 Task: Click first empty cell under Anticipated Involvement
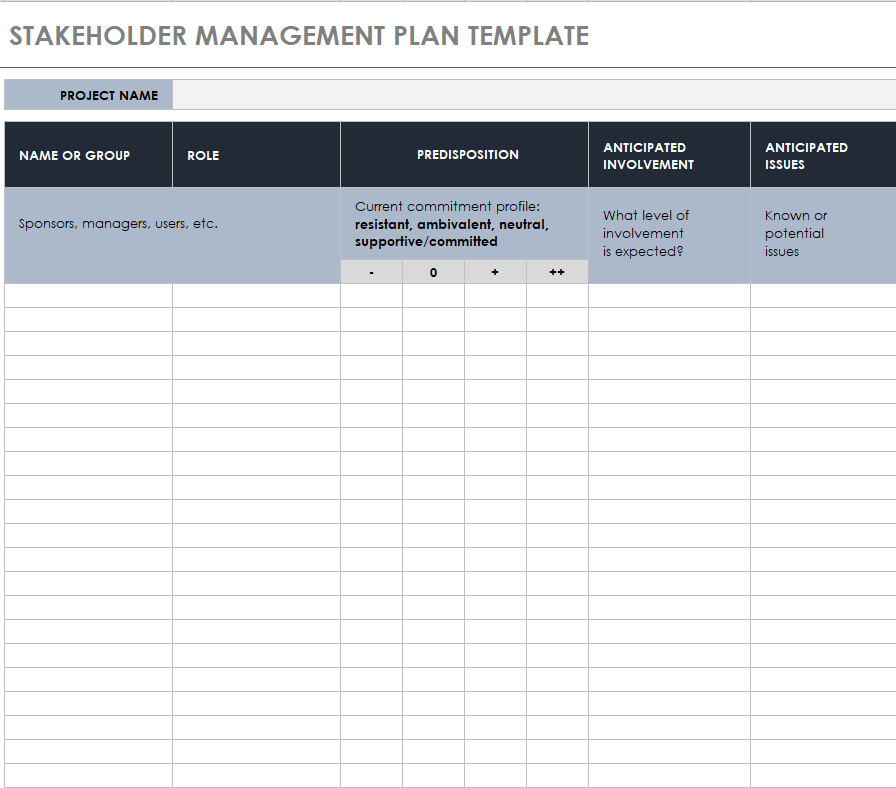669,296
